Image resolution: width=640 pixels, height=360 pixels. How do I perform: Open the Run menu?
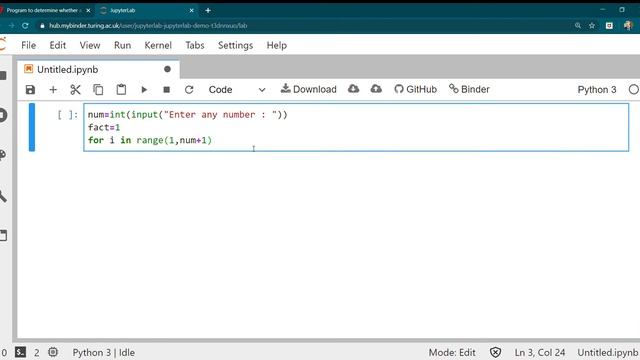coord(122,45)
